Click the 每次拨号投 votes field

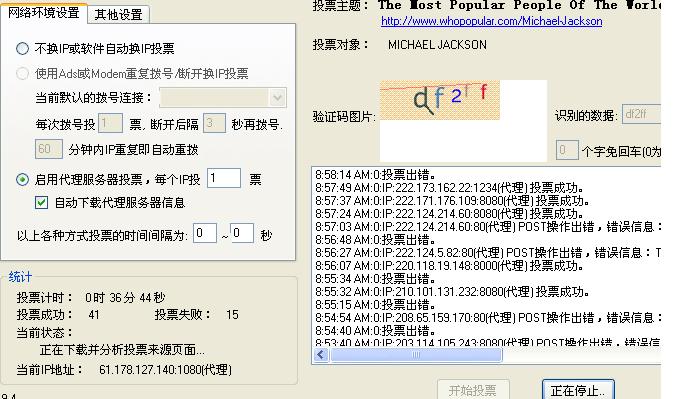coord(110,124)
